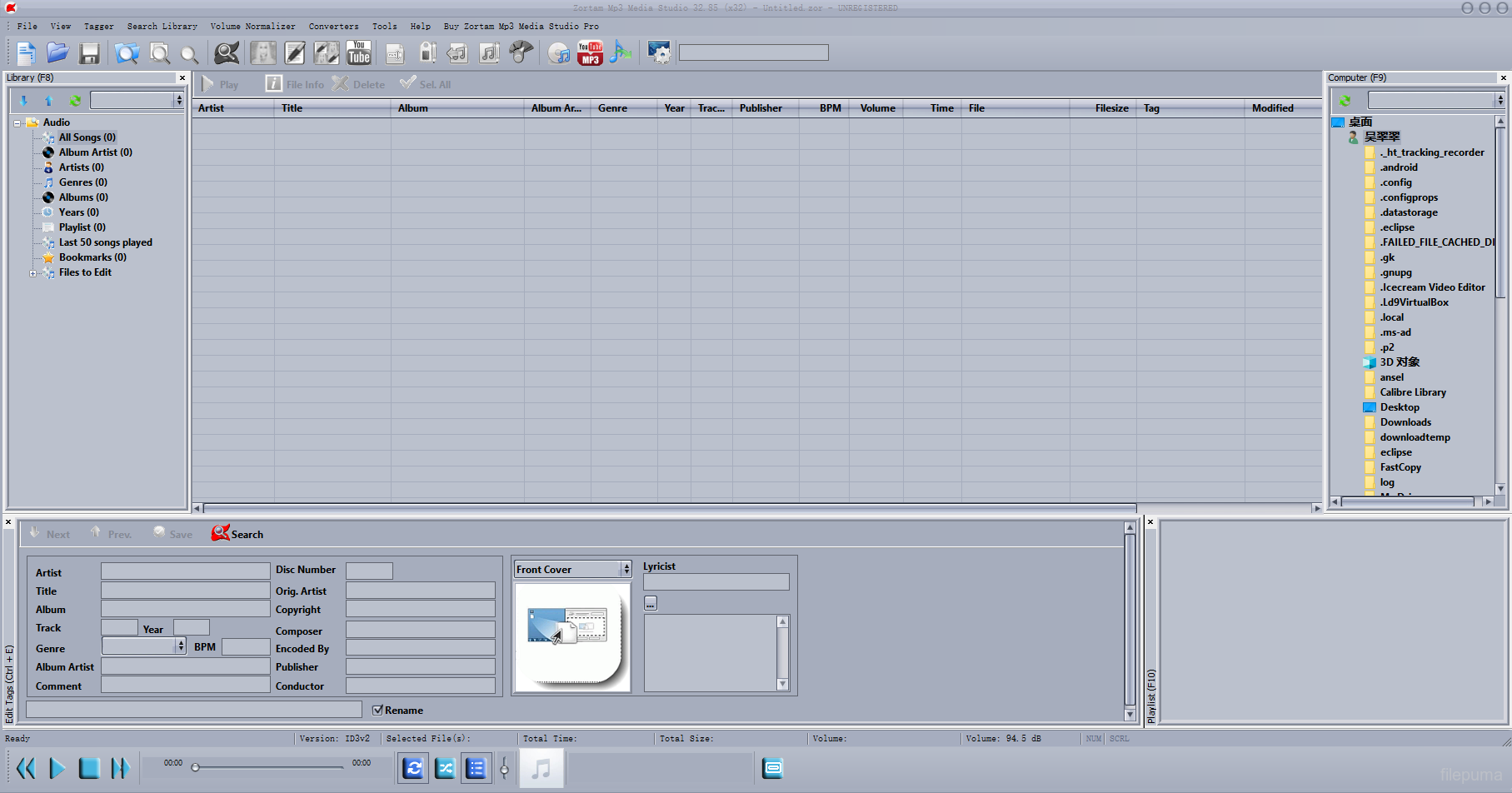
Task: Click the YouTube toolbar icon
Action: pos(359,52)
